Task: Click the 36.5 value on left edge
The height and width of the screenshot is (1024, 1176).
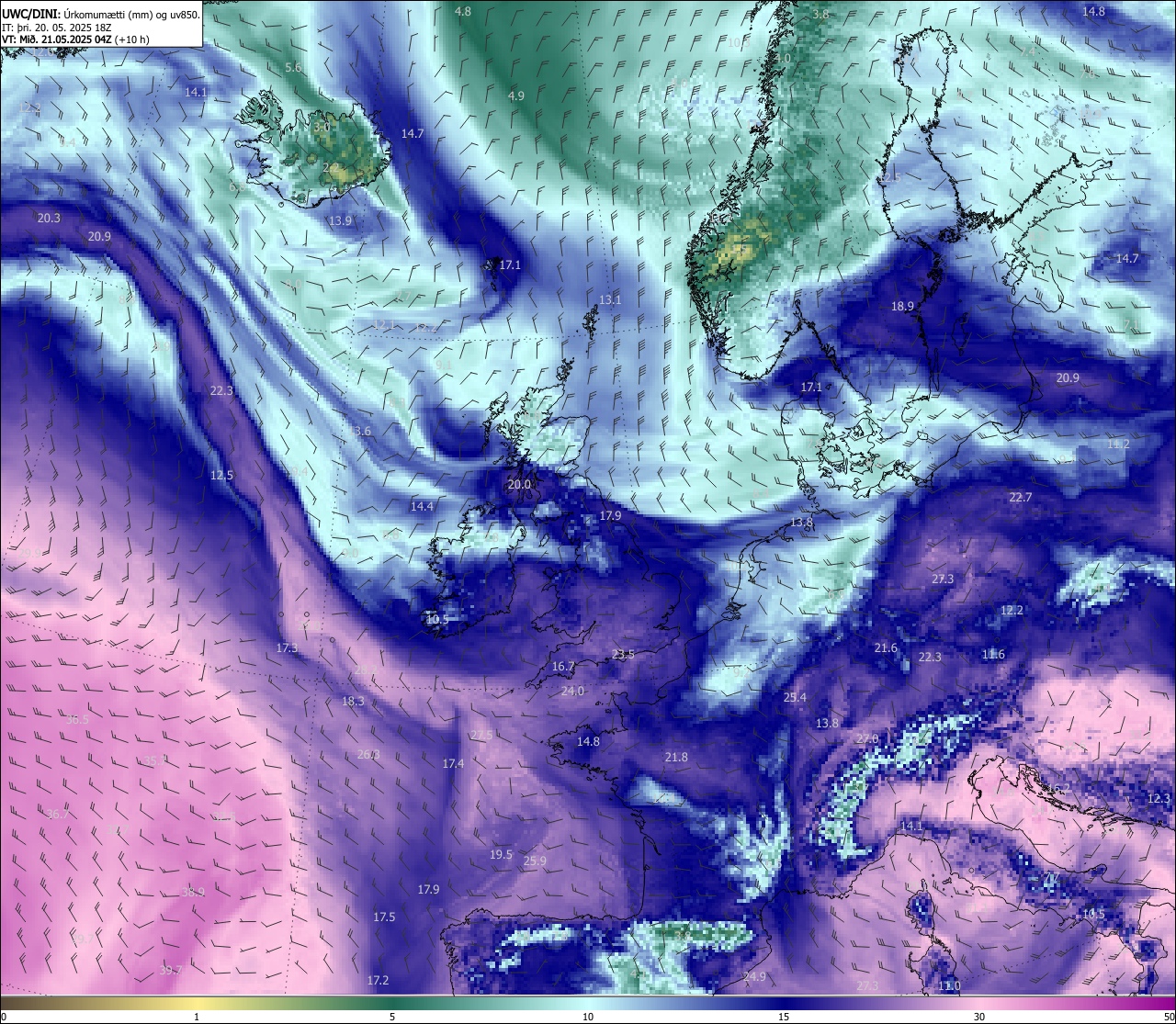Action: click(77, 719)
